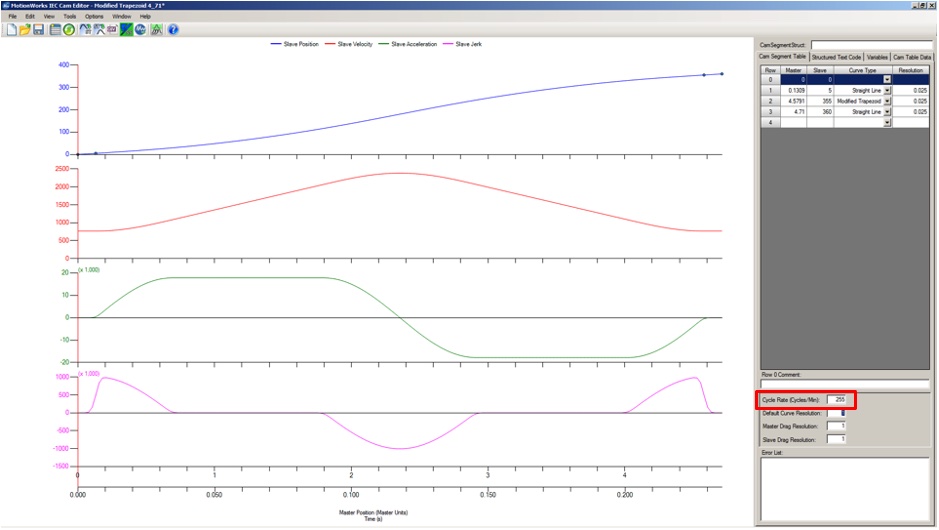The width and height of the screenshot is (939, 530).
Task: Switch to the Cam Segment Table tab
Action: click(x=783, y=57)
